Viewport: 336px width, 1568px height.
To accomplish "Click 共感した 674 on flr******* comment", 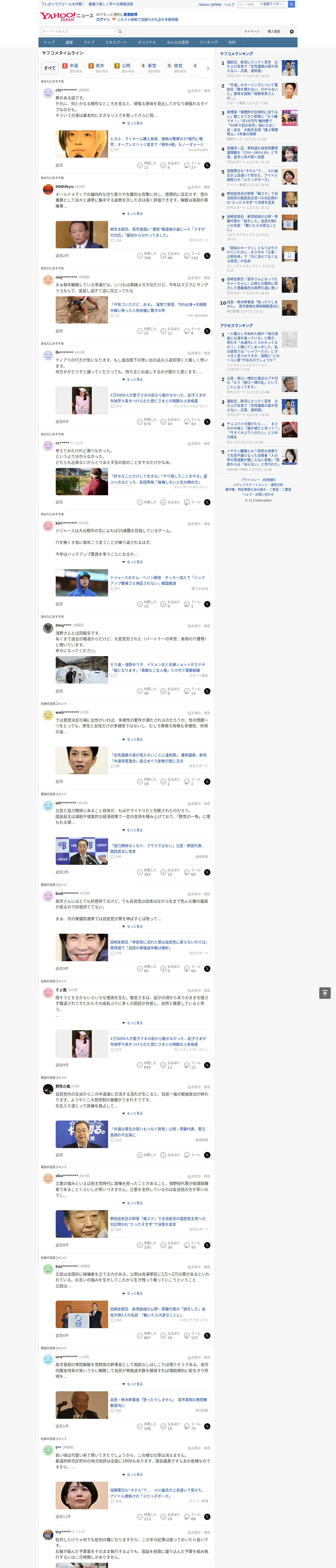I will click(x=147, y=422).
